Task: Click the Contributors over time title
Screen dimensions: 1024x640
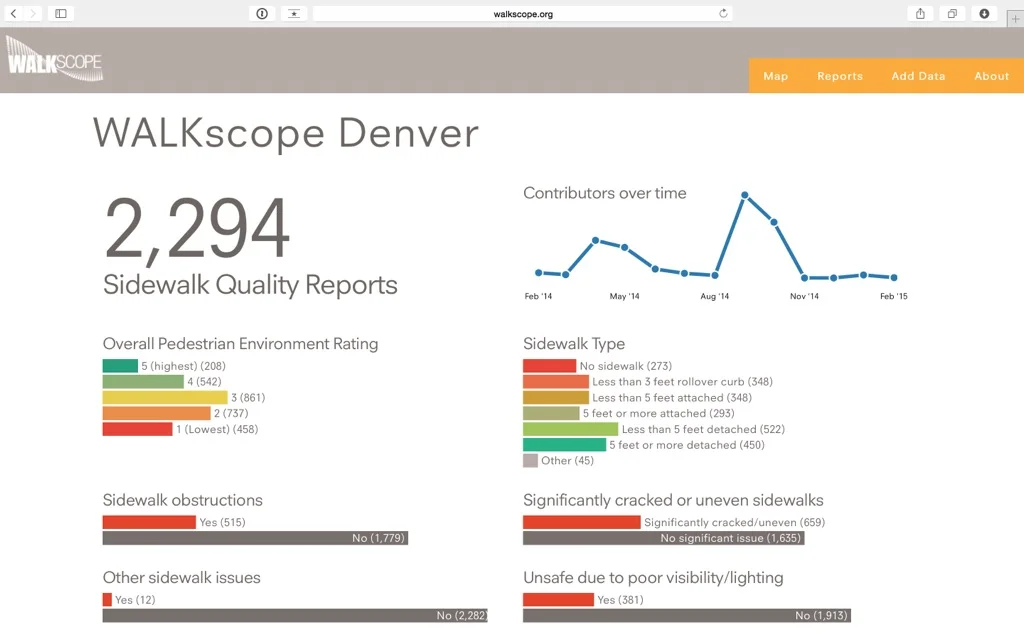Action: 605,193
